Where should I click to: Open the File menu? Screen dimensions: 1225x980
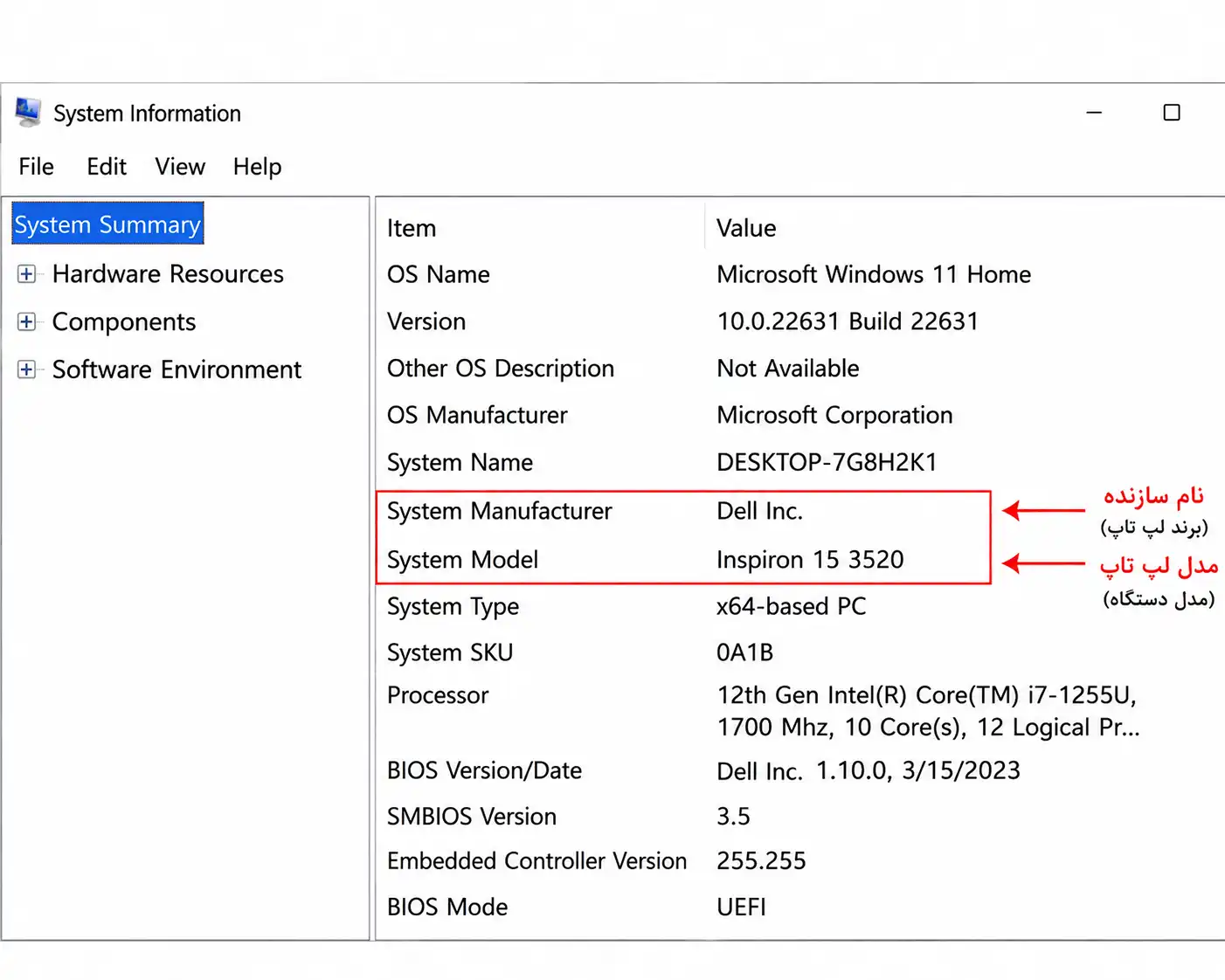pyautogui.click(x=37, y=167)
